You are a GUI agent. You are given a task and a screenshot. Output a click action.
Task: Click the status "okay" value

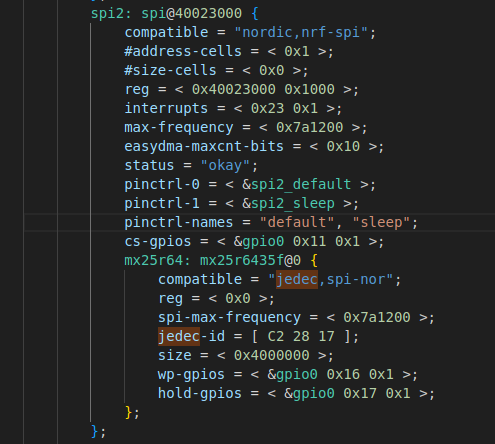click(x=225, y=166)
